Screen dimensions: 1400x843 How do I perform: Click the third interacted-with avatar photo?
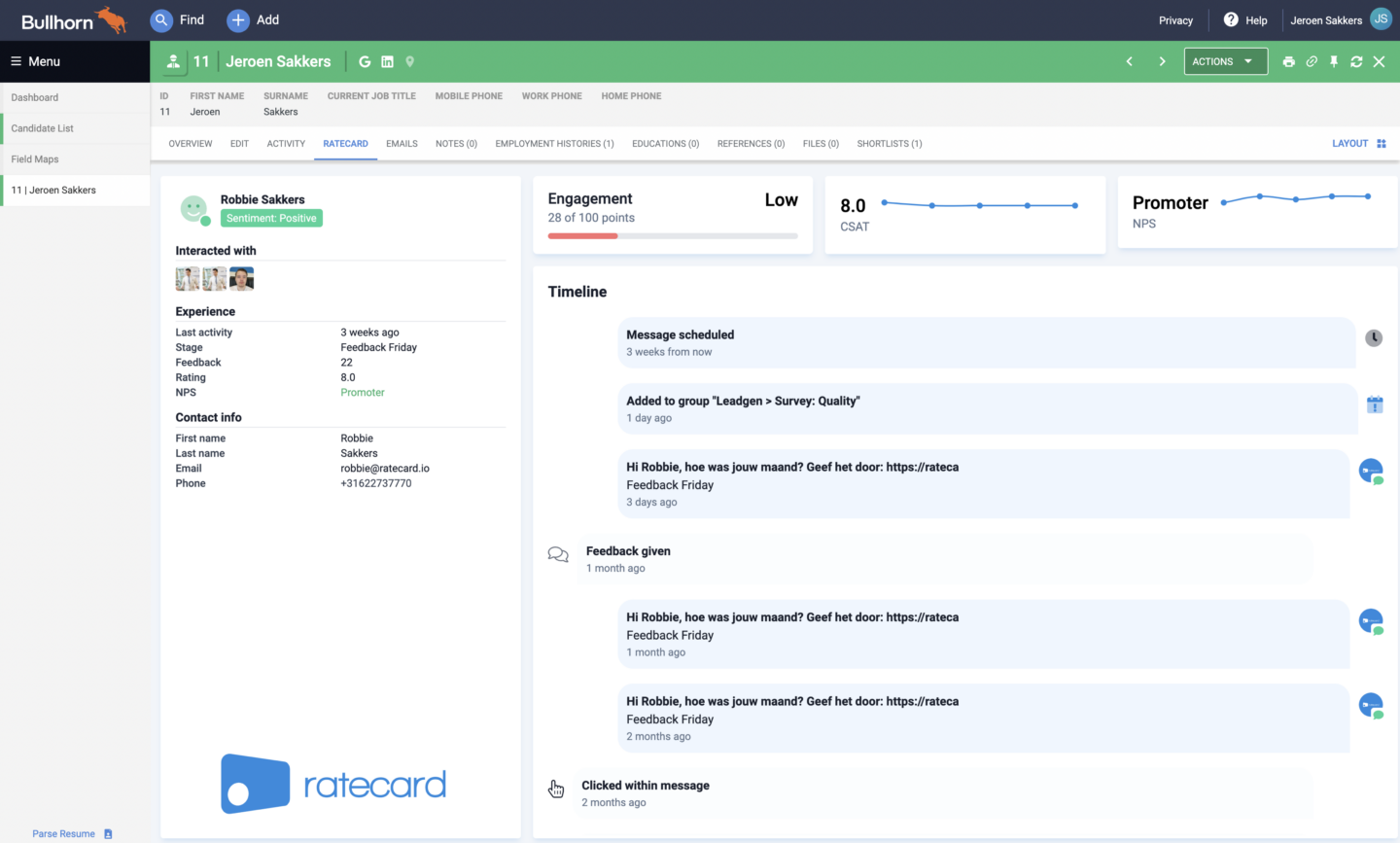241,279
